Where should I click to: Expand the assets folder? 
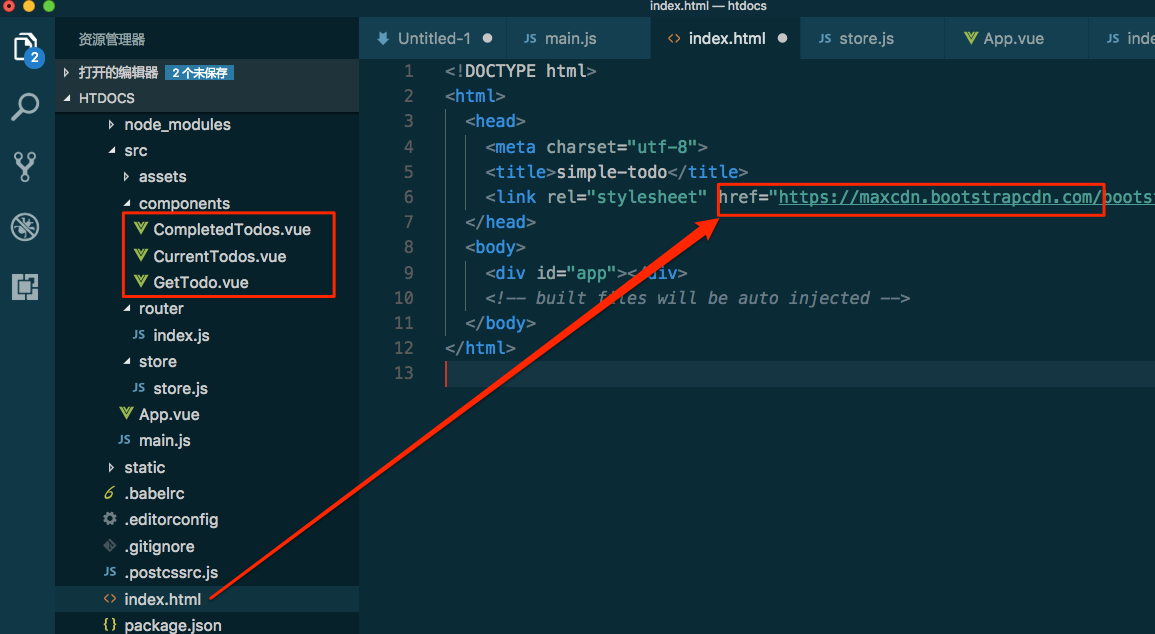point(126,177)
